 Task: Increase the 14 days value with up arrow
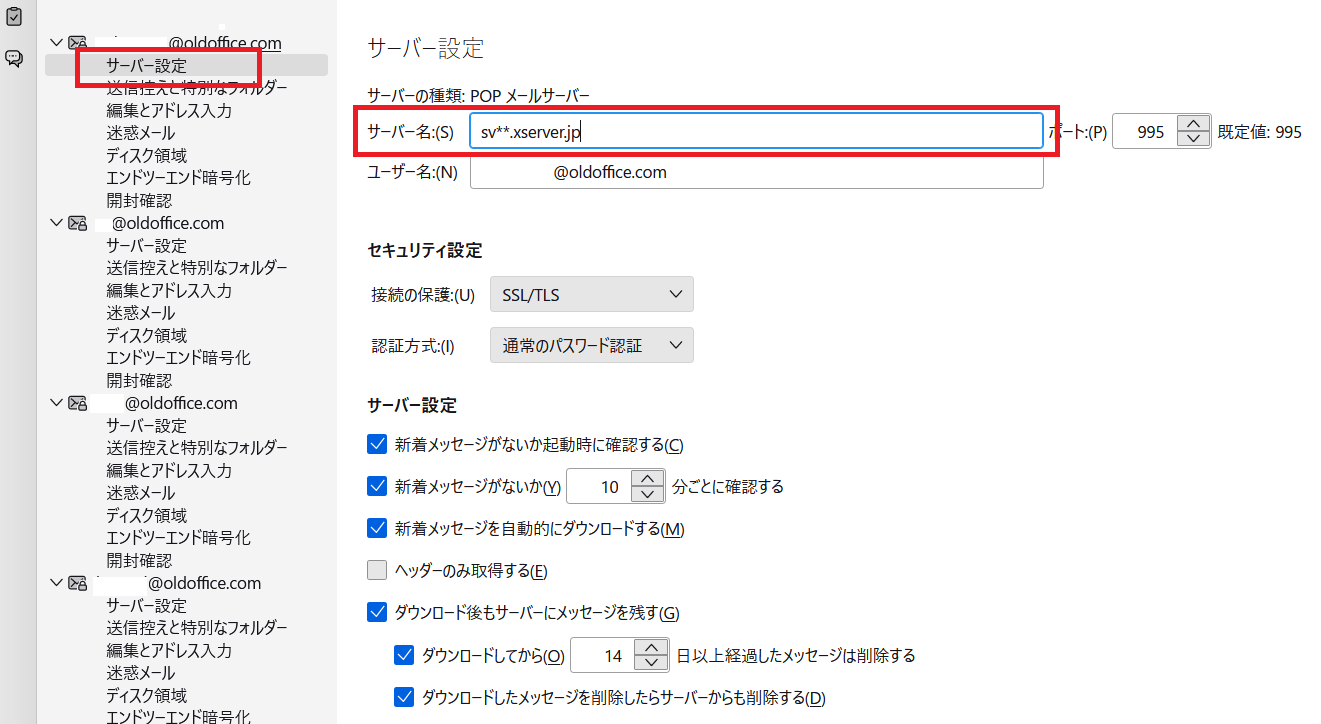coord(652,648)
